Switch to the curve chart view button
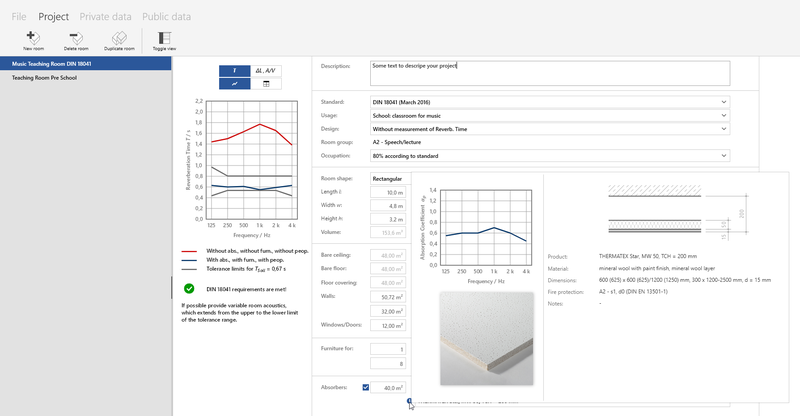 (x=235, y=85)
